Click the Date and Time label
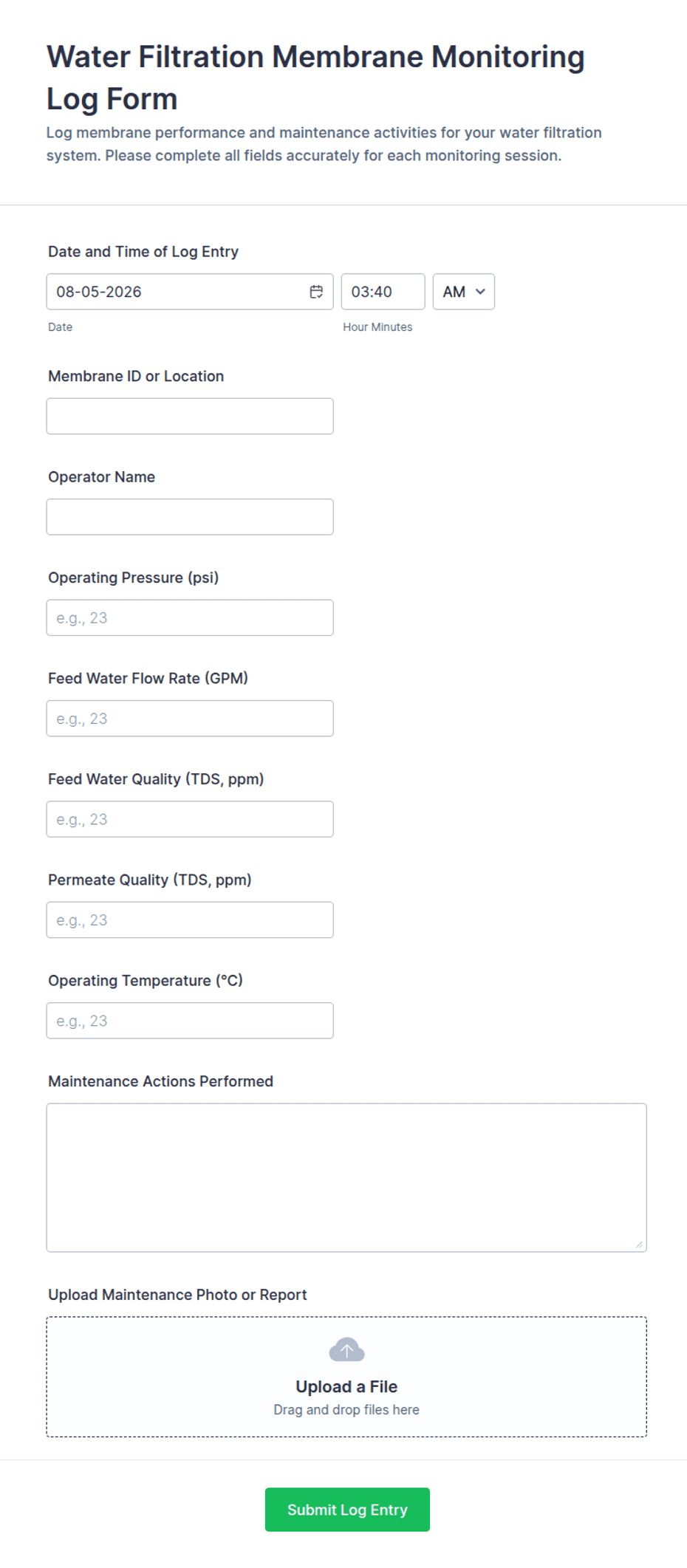Image resolution: width=687 pixels, height=1568 pixels. pos(143,252)
